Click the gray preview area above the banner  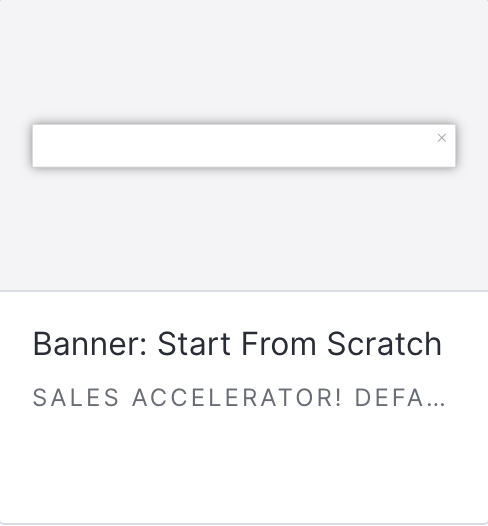point(244,62)
